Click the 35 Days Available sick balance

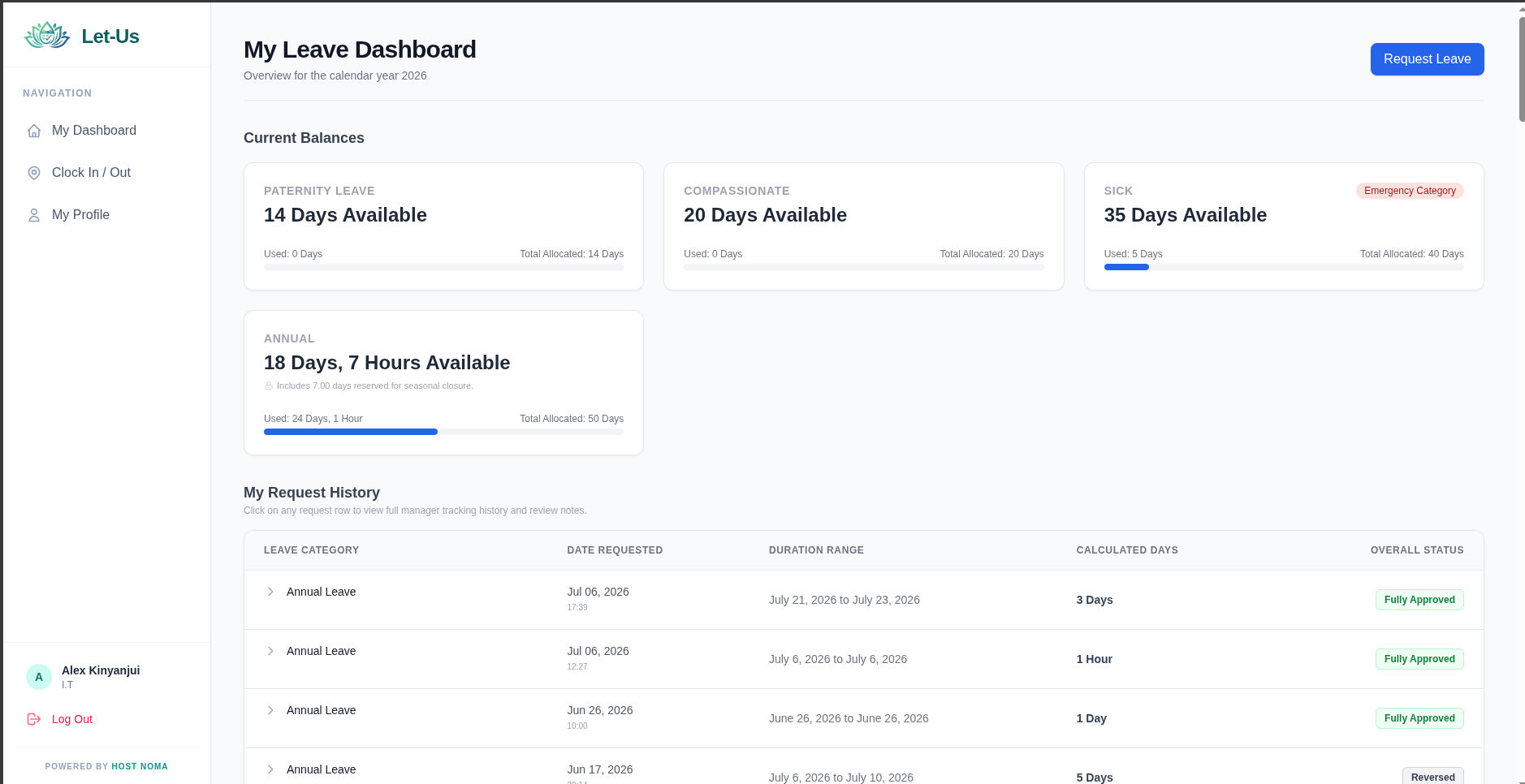pos(1185,215)
